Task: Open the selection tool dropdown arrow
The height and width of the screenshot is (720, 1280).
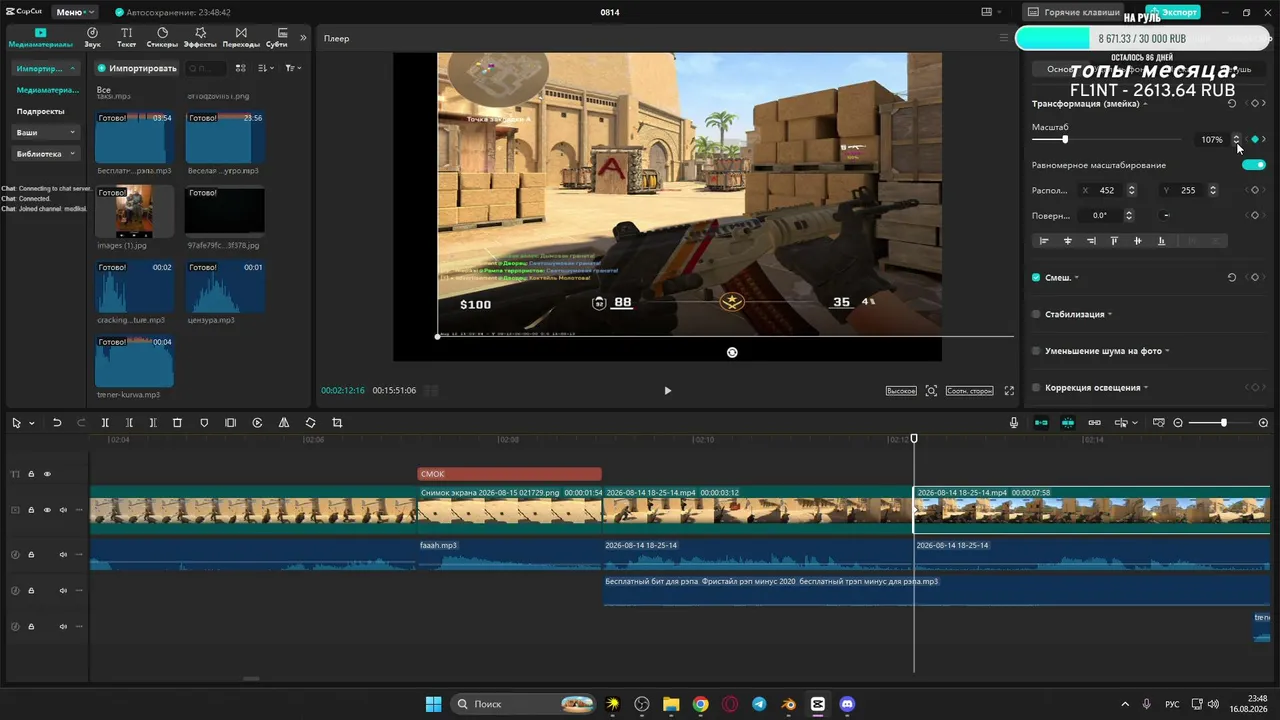Action: 31,423
